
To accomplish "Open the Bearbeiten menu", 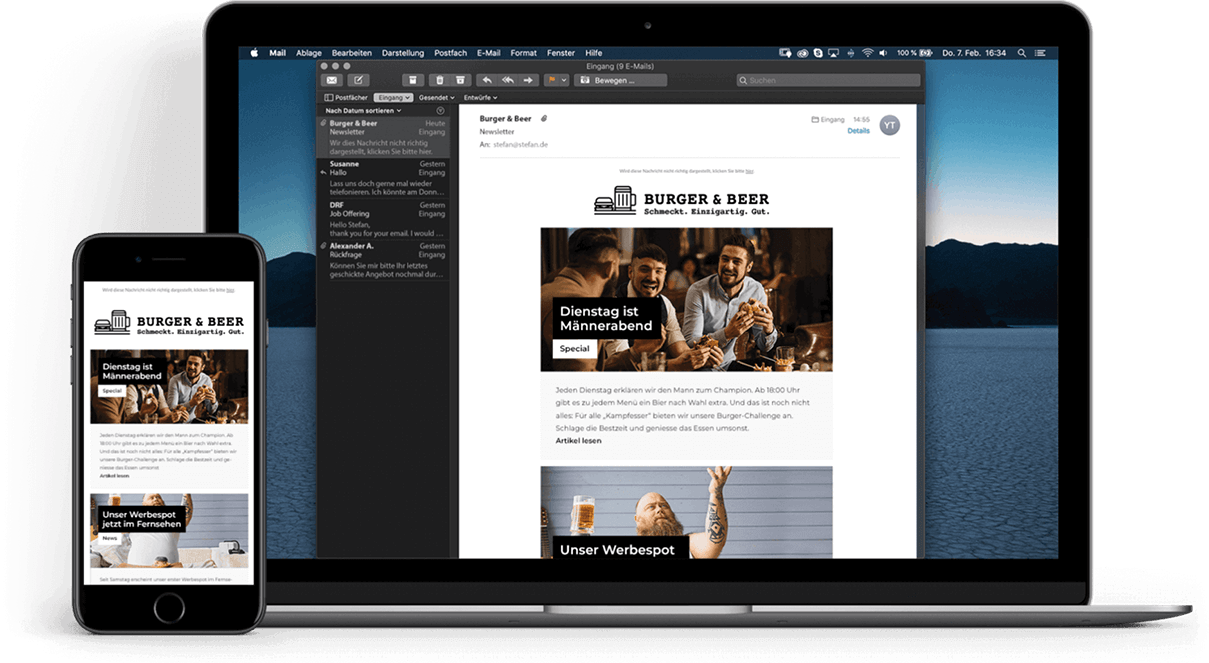I will [352, 53].
